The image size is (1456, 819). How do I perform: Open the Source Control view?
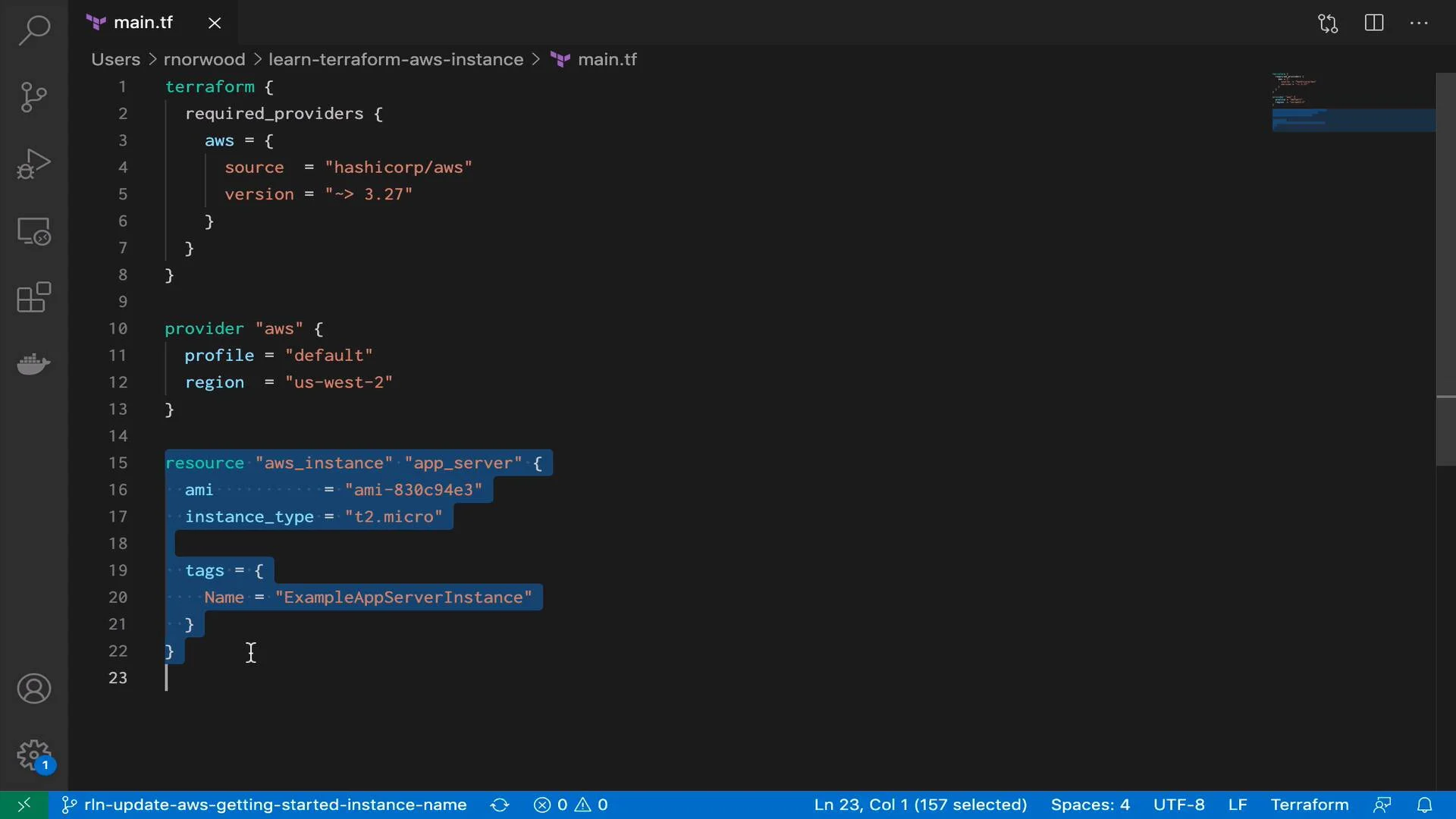(x=34, y=97)
